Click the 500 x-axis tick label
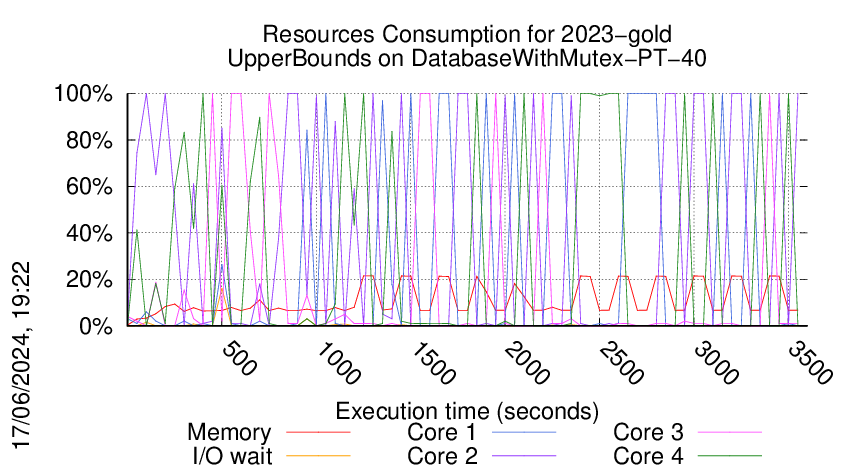Viewport: 850px width, 475px height. point(239,358)
